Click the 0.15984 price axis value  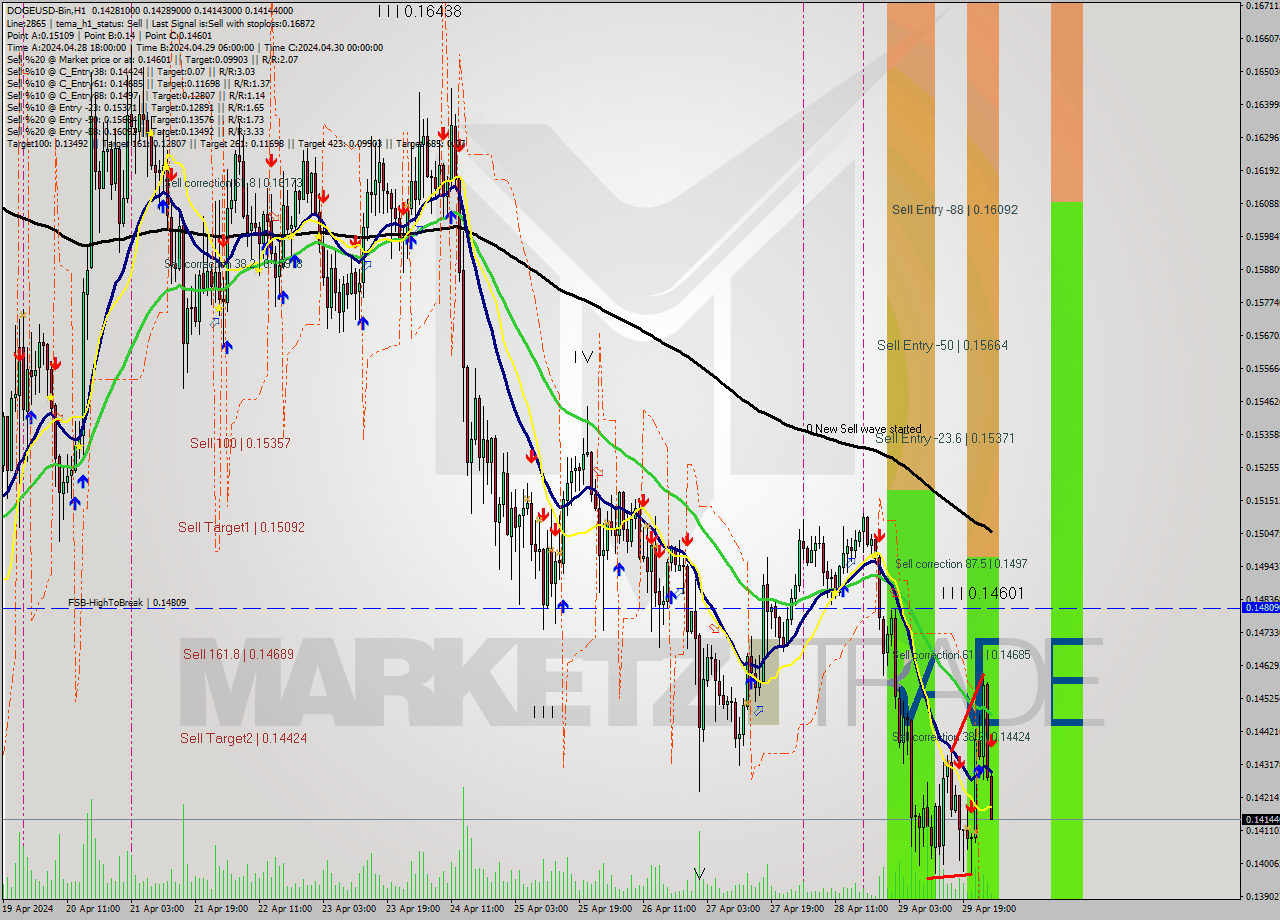1261,237
